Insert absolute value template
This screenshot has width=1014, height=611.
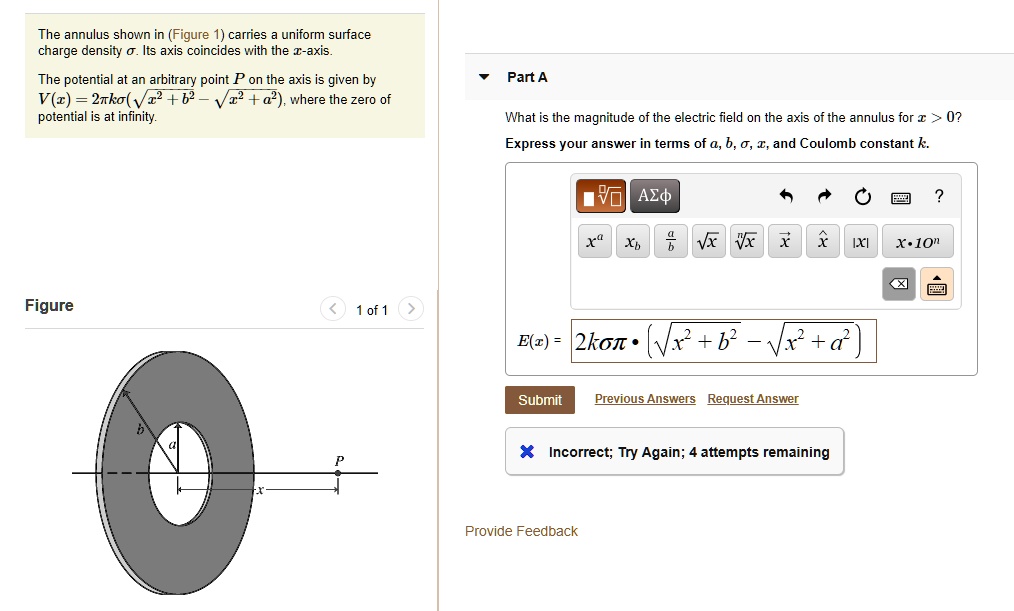tap(861, 241)
